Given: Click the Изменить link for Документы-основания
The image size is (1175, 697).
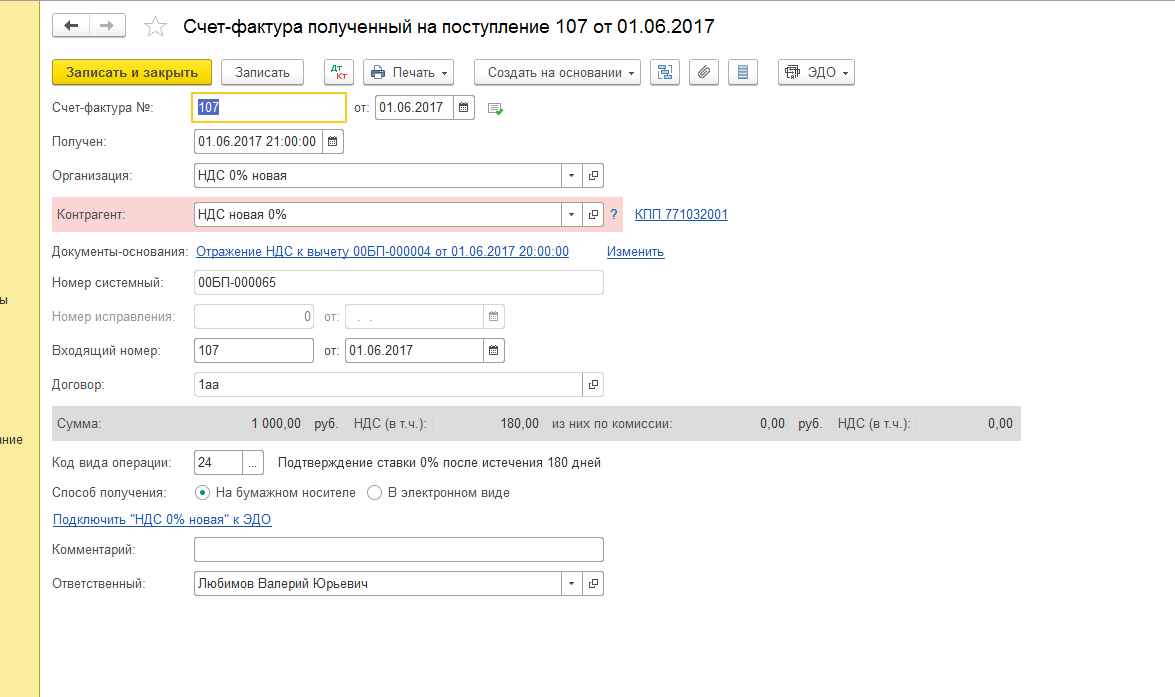Looking at the screenshot, I should click(635, 252).
